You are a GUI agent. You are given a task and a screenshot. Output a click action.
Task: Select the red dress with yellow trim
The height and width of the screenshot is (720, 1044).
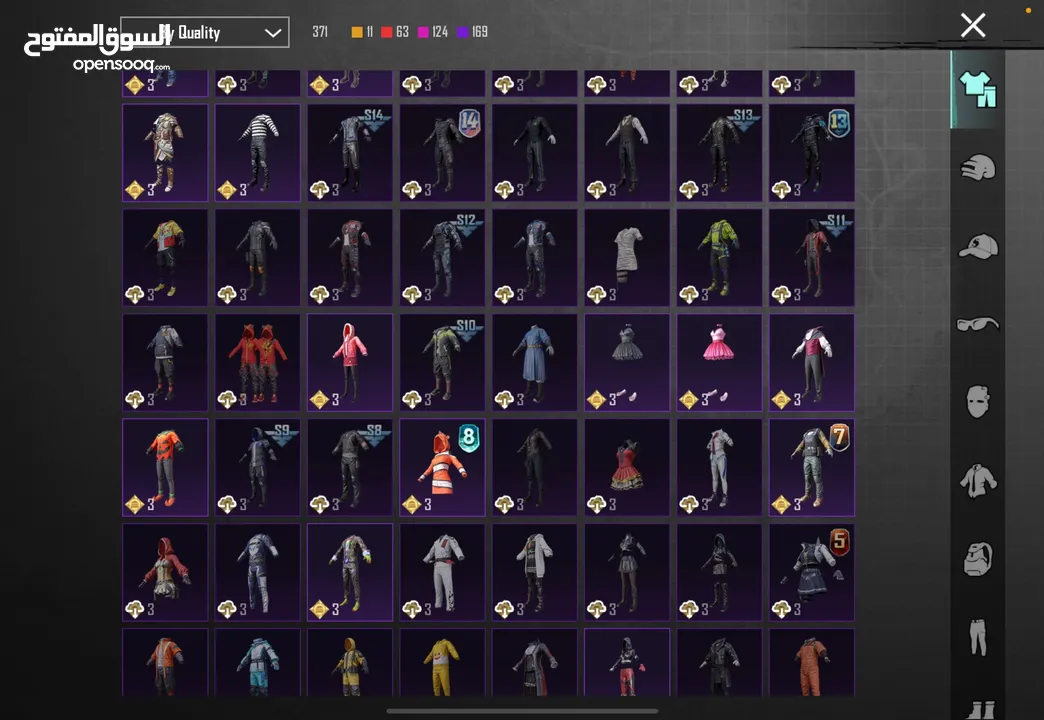click(627, 468)
